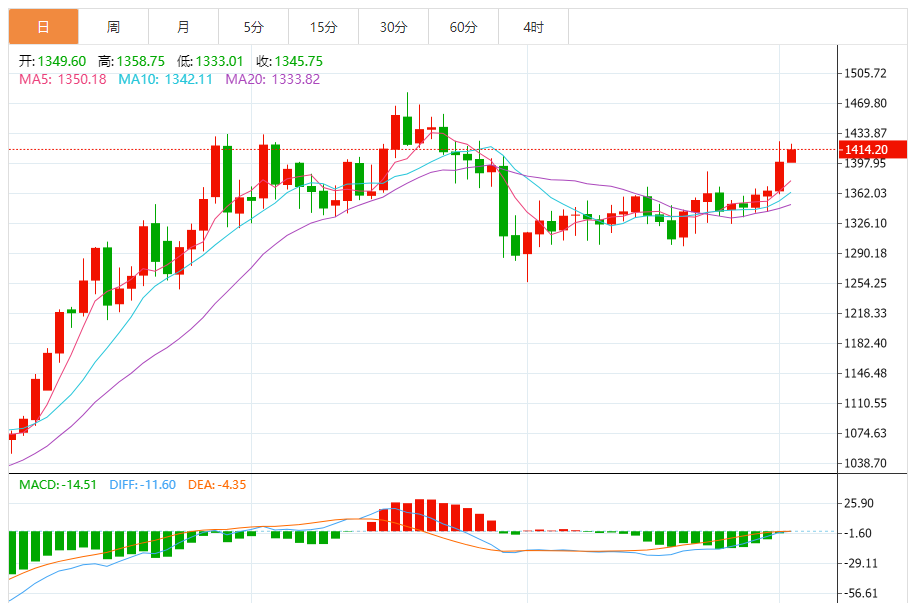Click the 开: 1349.60 open price value
The width and height of the screenshot is (914, 603).
coord(52,61)
